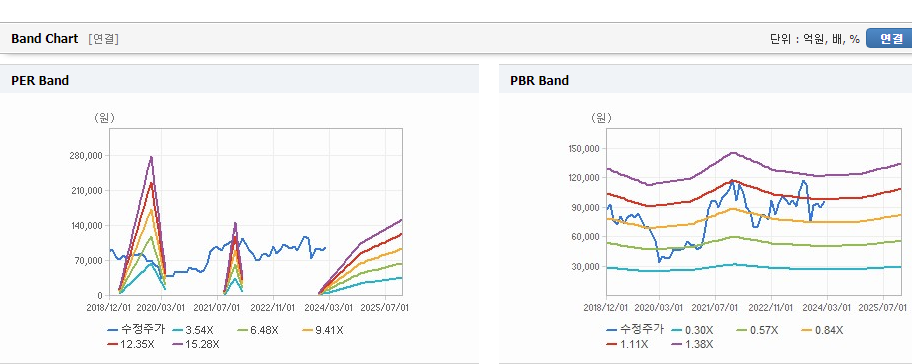Screen dimensions: 912x364
Task: Click the 120,000 axis label in PBR chart
Action: (585, 178)
